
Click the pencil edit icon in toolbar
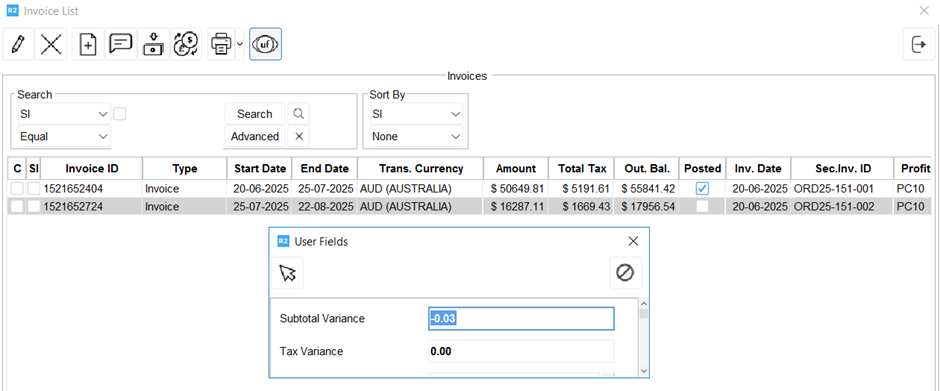click(18, 44)
